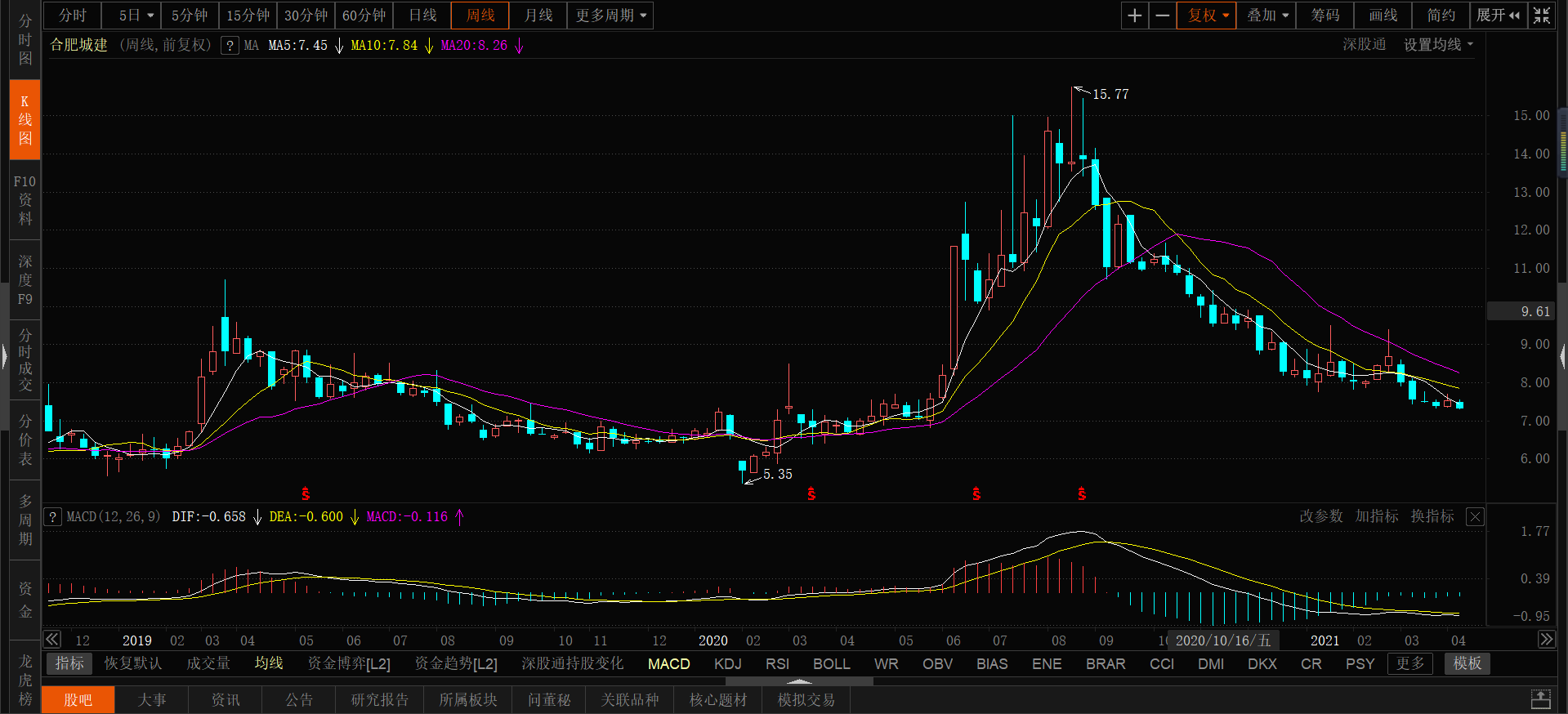1568x714 pixels.
Task: Toggle the 成交量 indicator
Action: pyautogui.click(x=208, y=663)
